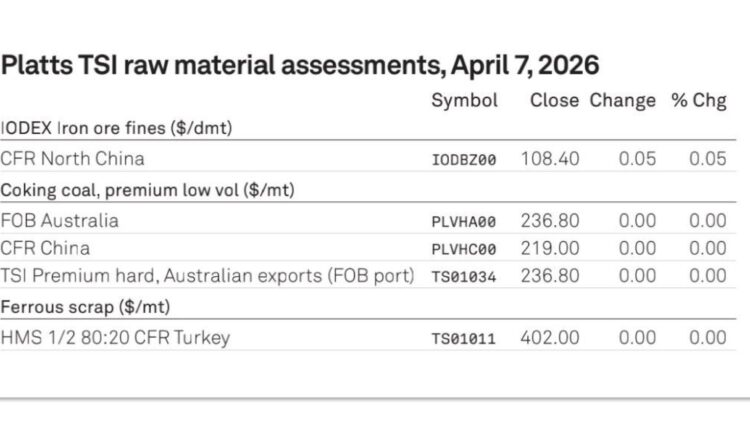Click the 219.00 close price
Image resolution: width=750 pixels, height=430 pixels.
point(550,248)
